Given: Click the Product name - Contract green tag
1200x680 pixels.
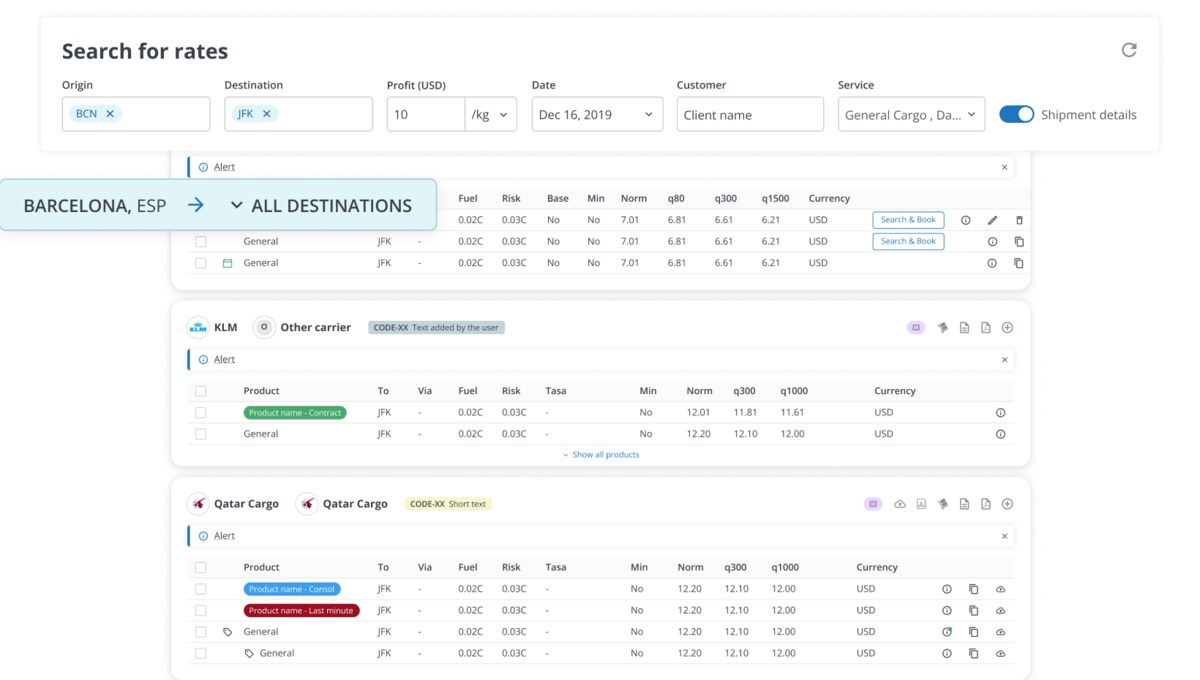Looking at the screenshot, I should tap(295, 413).
